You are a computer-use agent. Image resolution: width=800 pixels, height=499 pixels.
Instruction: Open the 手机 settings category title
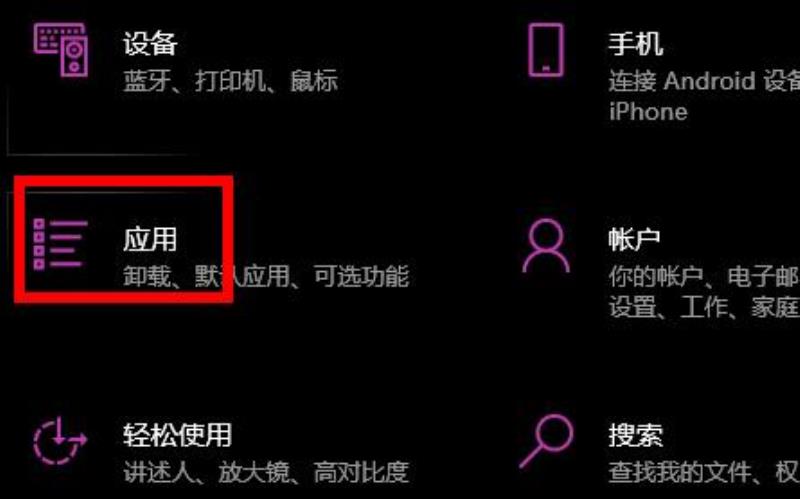(x=635, y=43)
